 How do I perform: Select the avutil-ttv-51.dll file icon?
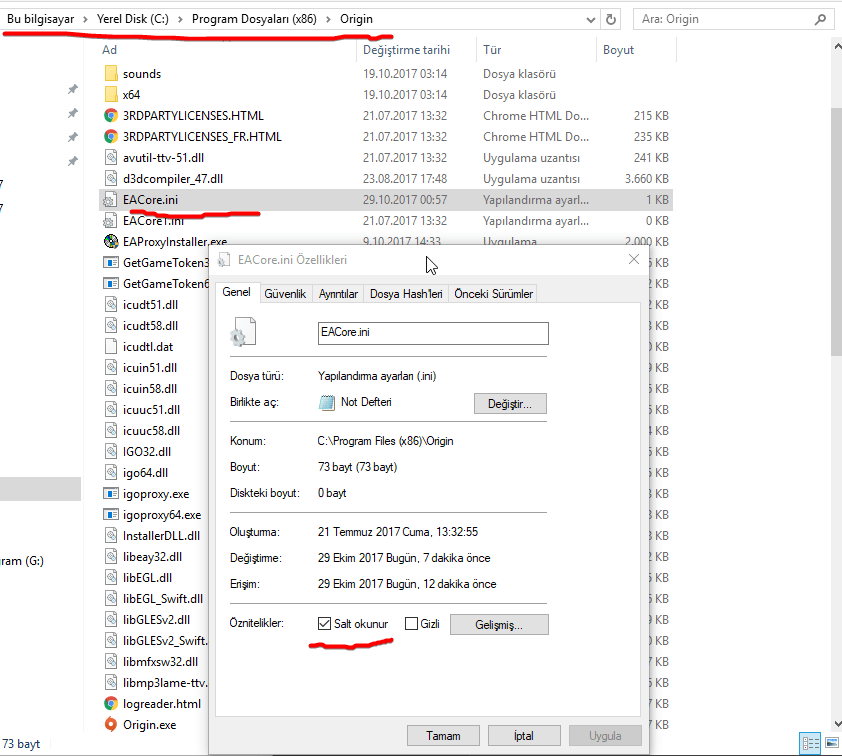111,157
